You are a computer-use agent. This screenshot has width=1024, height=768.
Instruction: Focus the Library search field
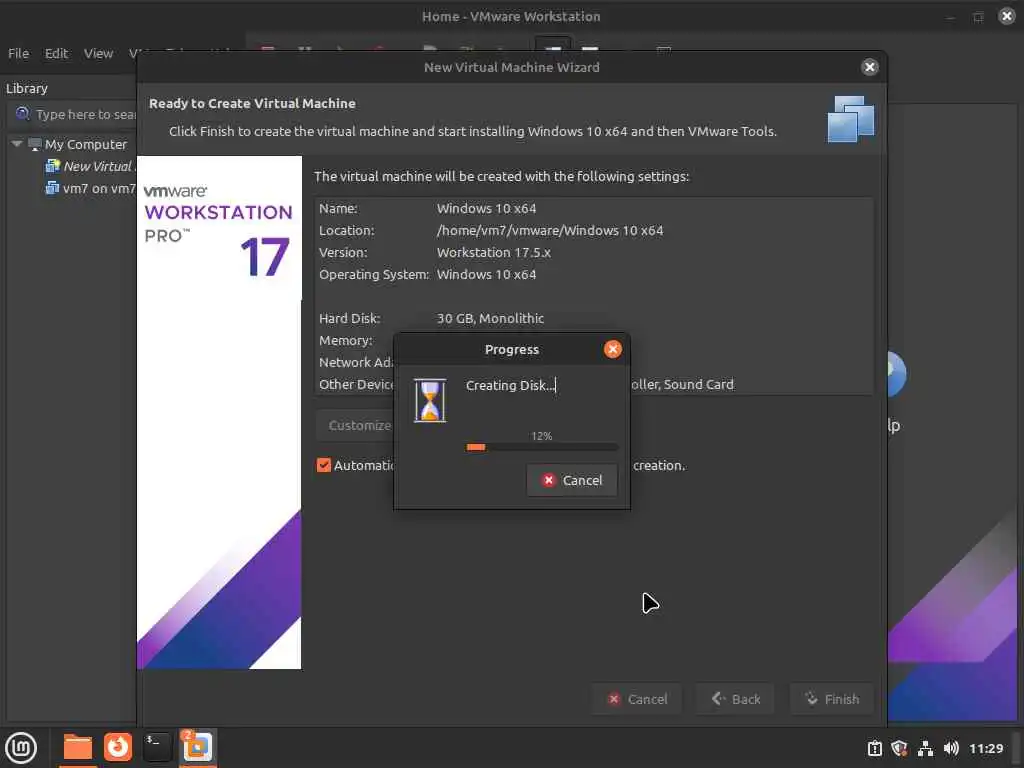[73, 114]
